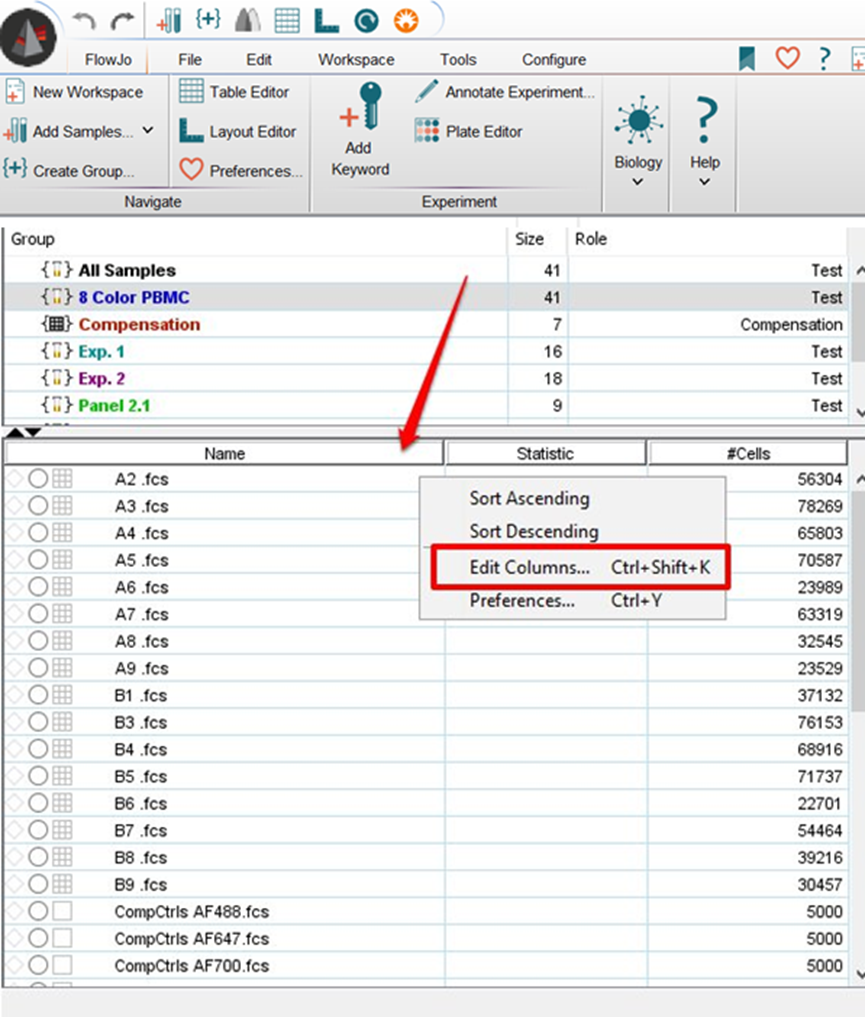
Task: Toggle the circle on the A2 .fcs row
Action: click(x=38, y=479)
